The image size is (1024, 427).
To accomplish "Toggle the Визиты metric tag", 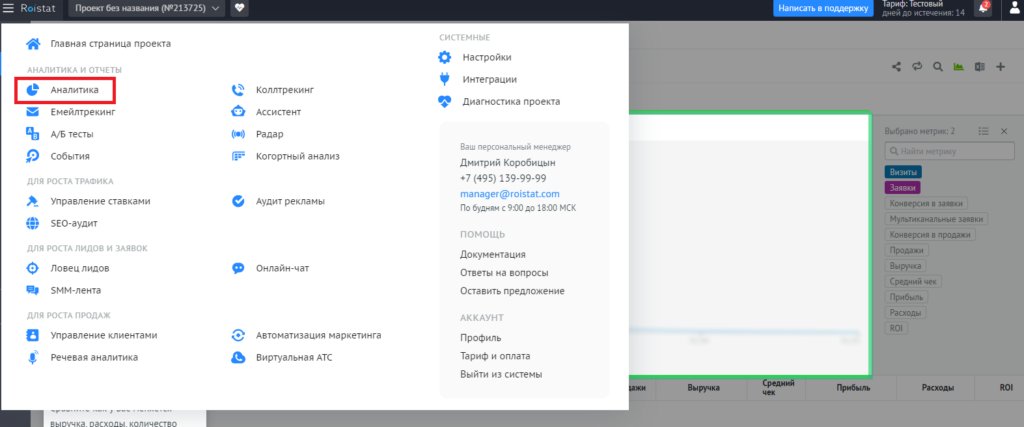I will click(903, 172).
